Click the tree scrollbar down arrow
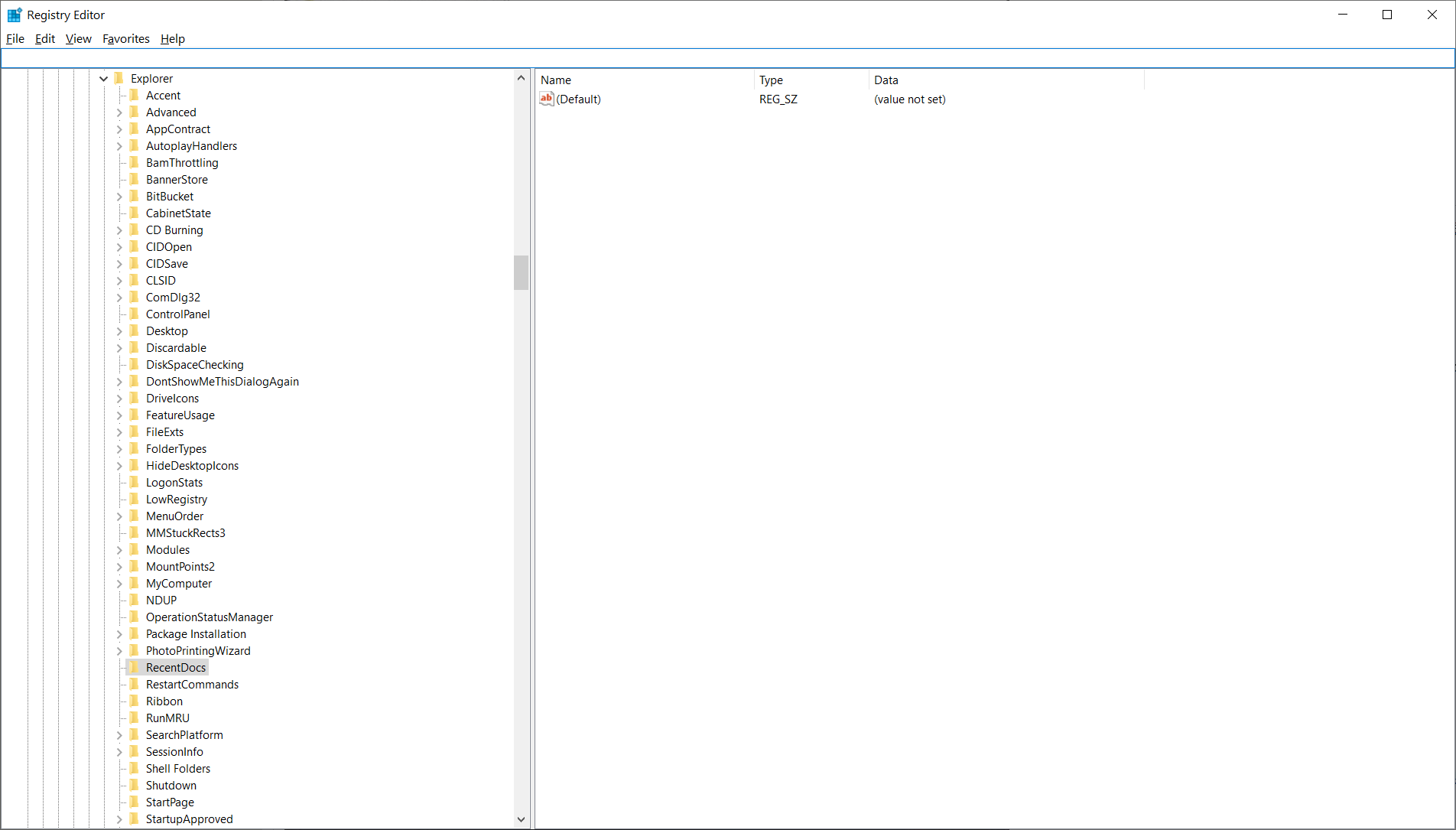This screenshot has height=830, width=1456. tap(521, 819)
